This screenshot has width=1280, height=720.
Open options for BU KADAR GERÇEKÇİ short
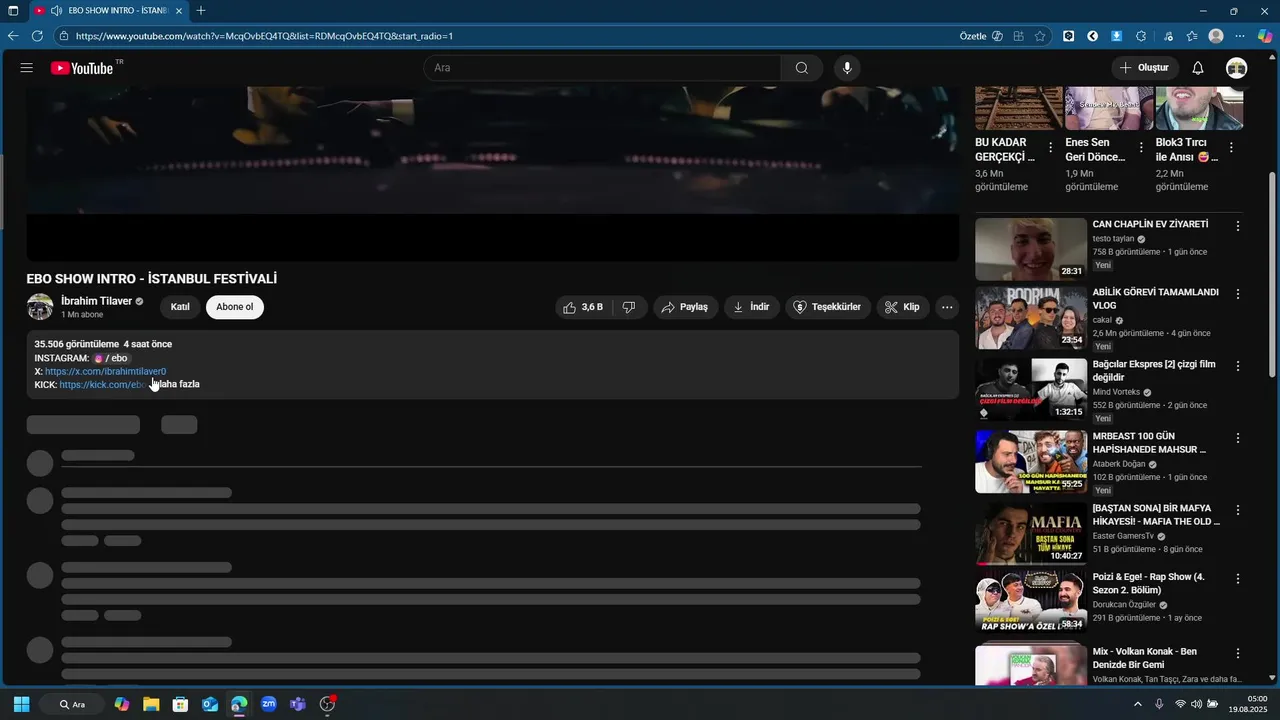tap(1050, 147)
